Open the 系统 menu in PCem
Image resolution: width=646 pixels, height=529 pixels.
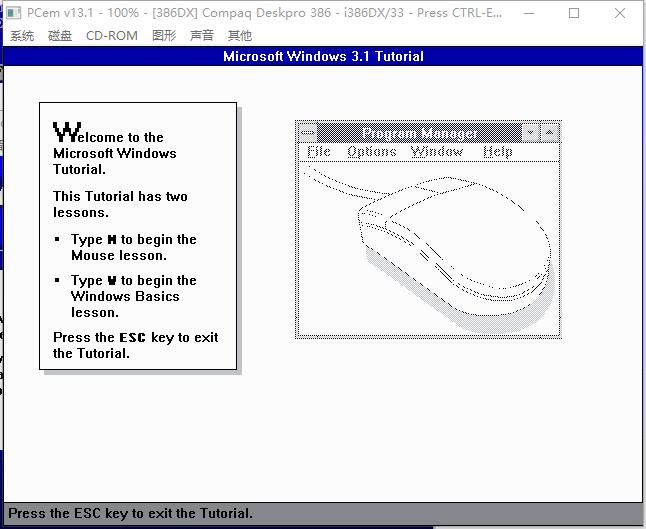click(x=22, y=36)
